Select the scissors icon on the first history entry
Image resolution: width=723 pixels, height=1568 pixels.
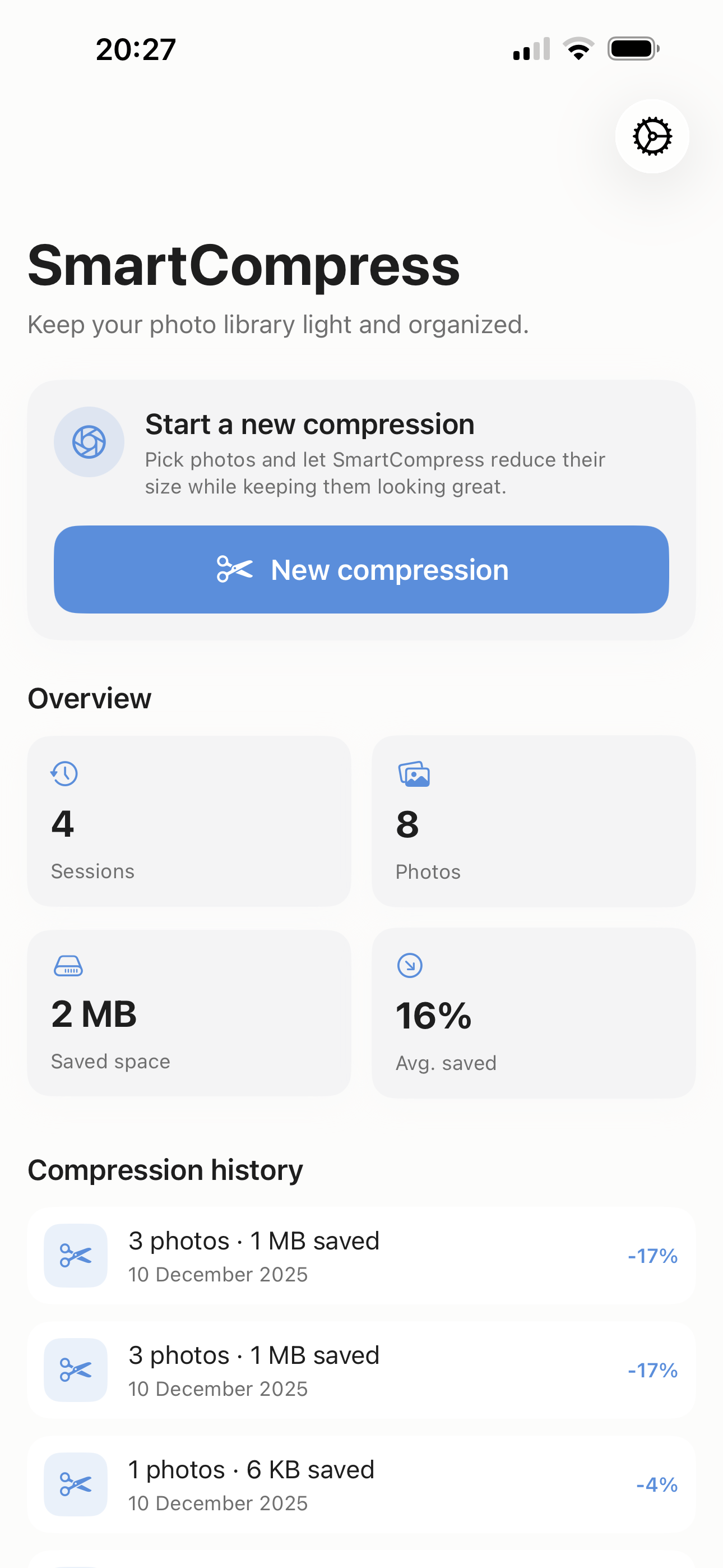tap(75, 1256)
